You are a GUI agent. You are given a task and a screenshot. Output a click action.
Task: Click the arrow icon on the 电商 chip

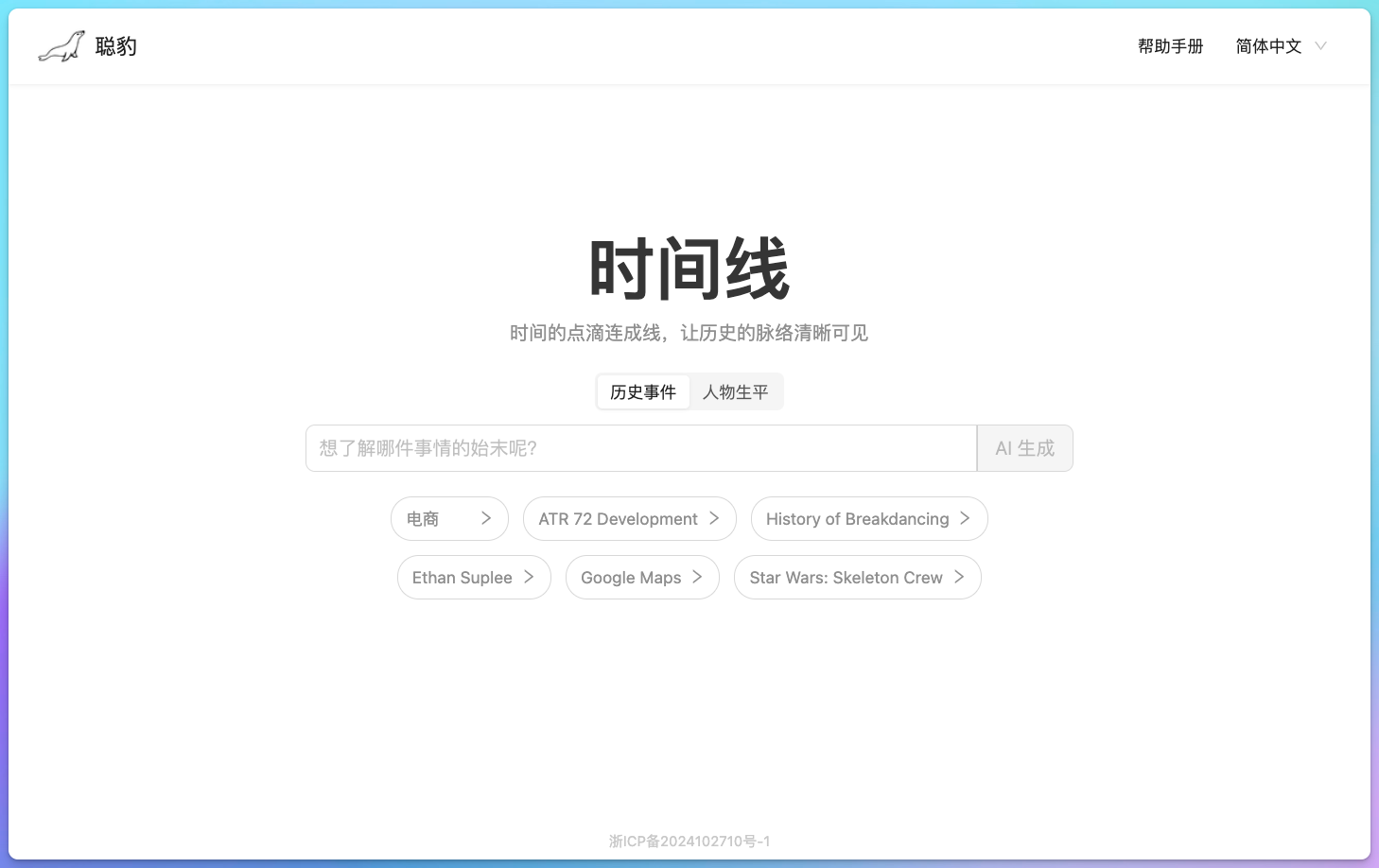click(x=486, y=518)
